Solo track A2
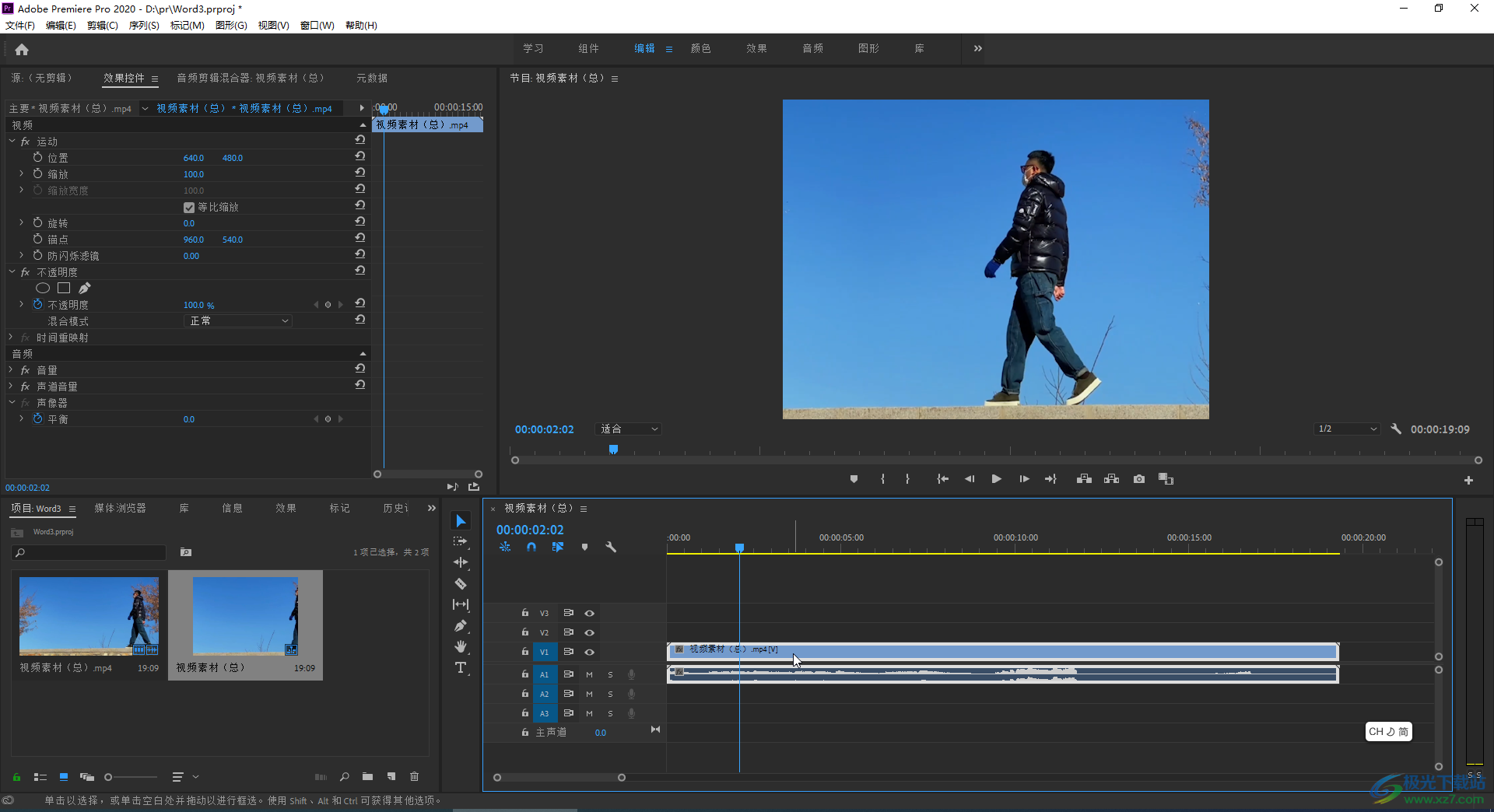This screenshot has height=812, width=1494. click(610, 694)
